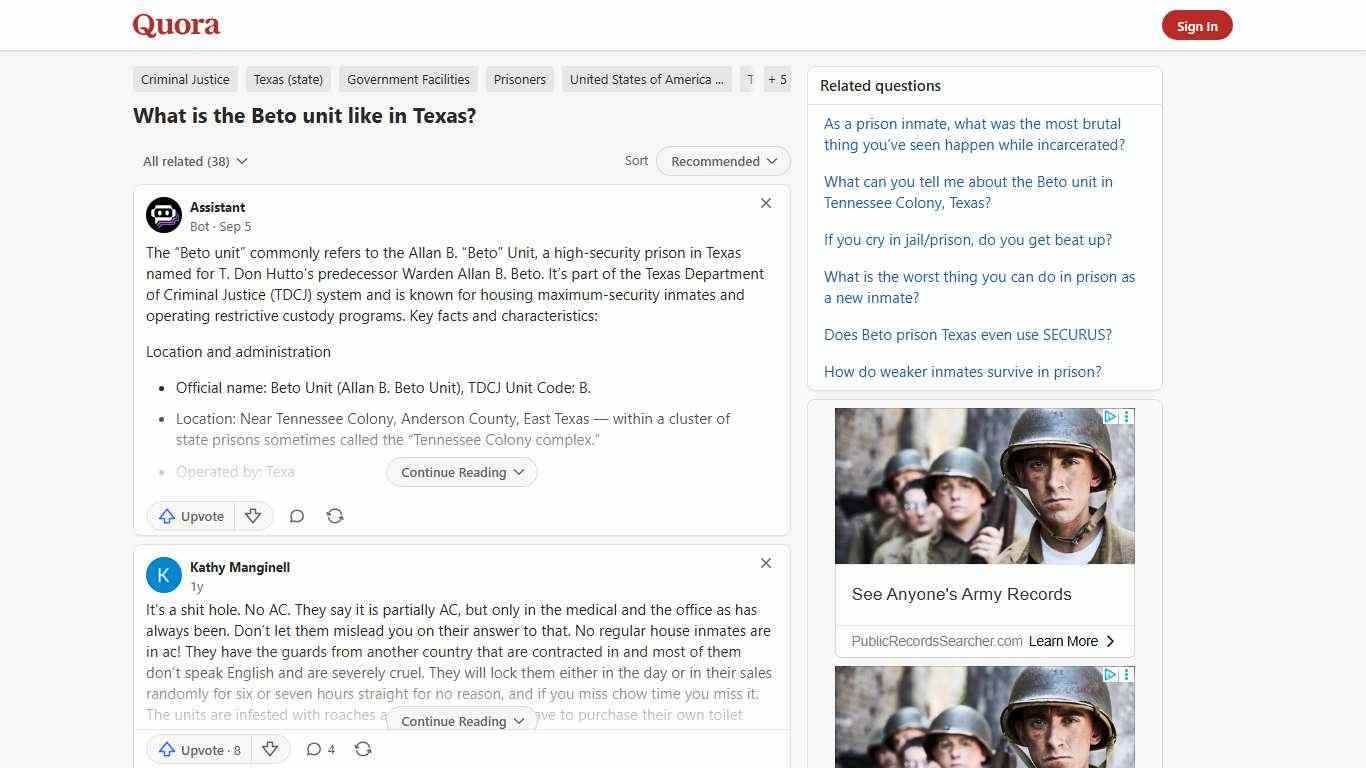Repost Kathy Manginell's answer

click(x=363, y=748)
